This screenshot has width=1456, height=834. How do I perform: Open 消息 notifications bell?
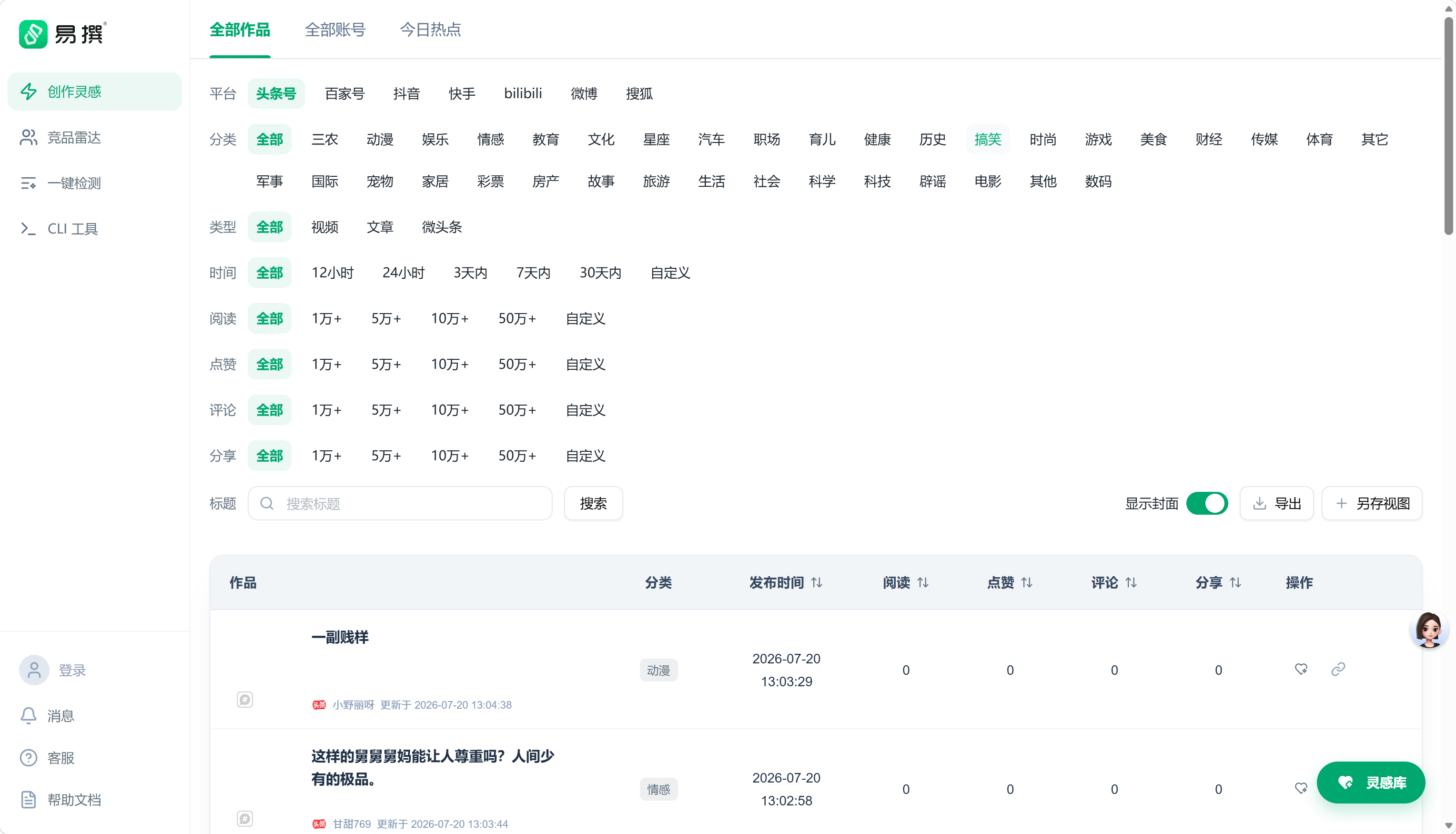[29, 715]
